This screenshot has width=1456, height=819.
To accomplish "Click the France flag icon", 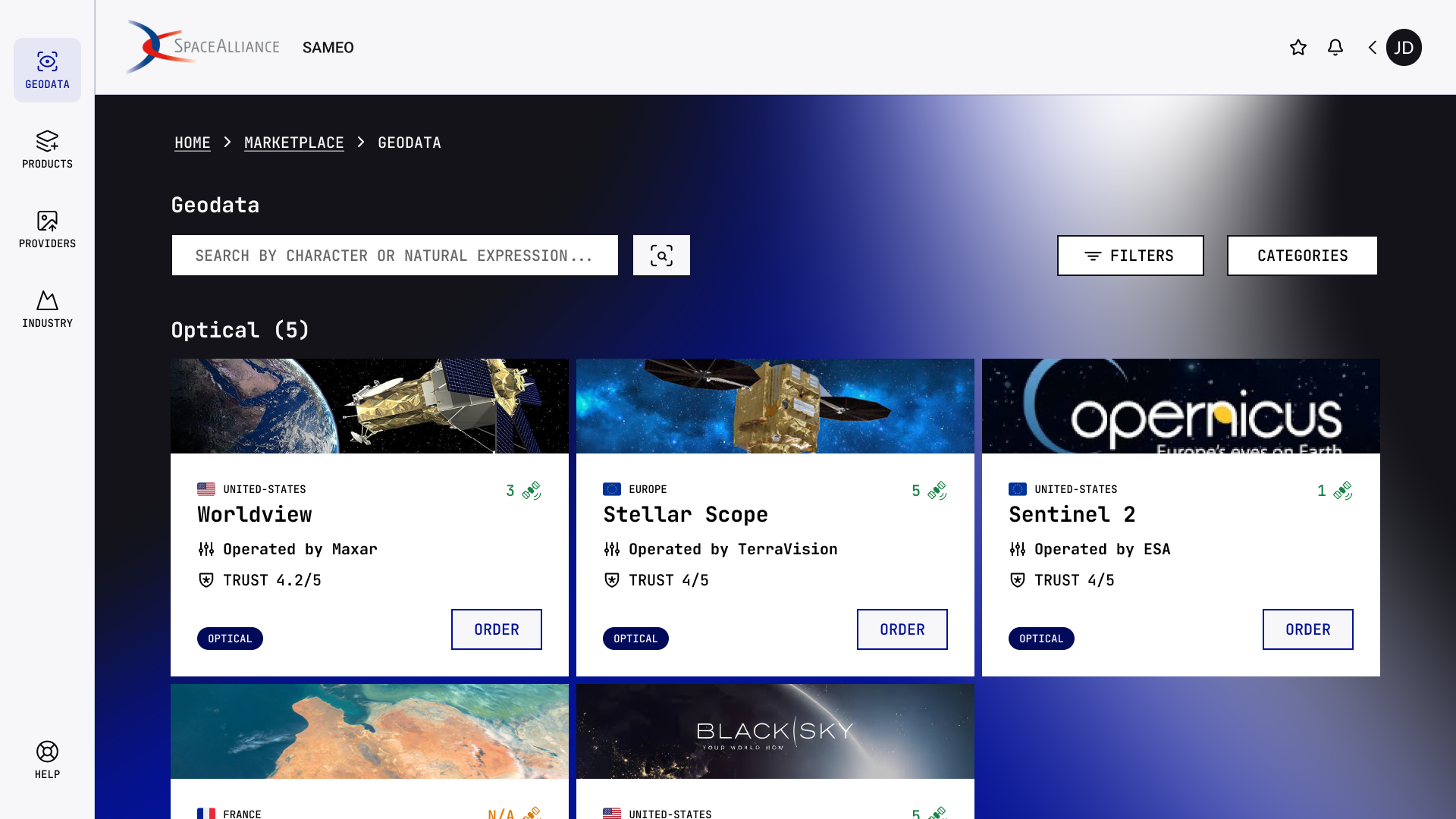I will [206, 814].
